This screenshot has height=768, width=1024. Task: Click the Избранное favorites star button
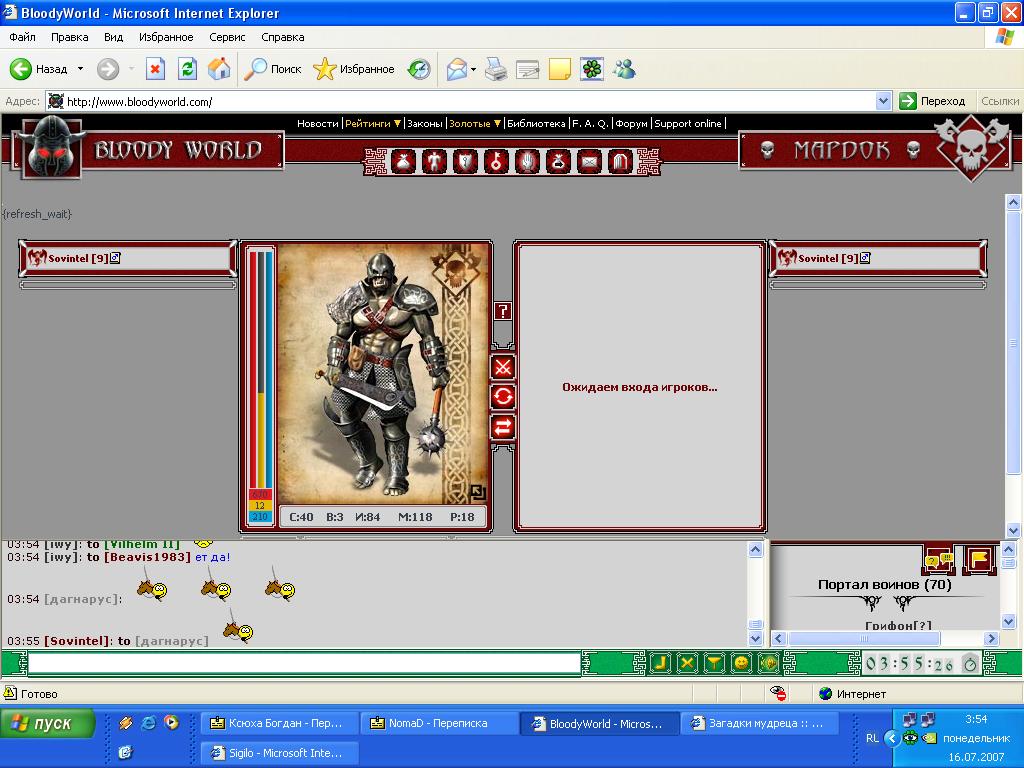[x=353, y=69]
